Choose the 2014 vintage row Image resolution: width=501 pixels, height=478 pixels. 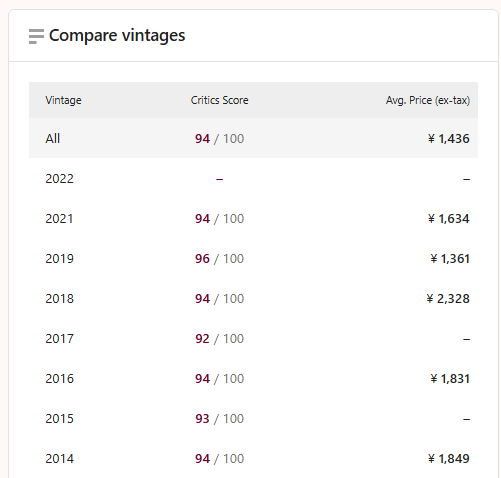[253, 459]
